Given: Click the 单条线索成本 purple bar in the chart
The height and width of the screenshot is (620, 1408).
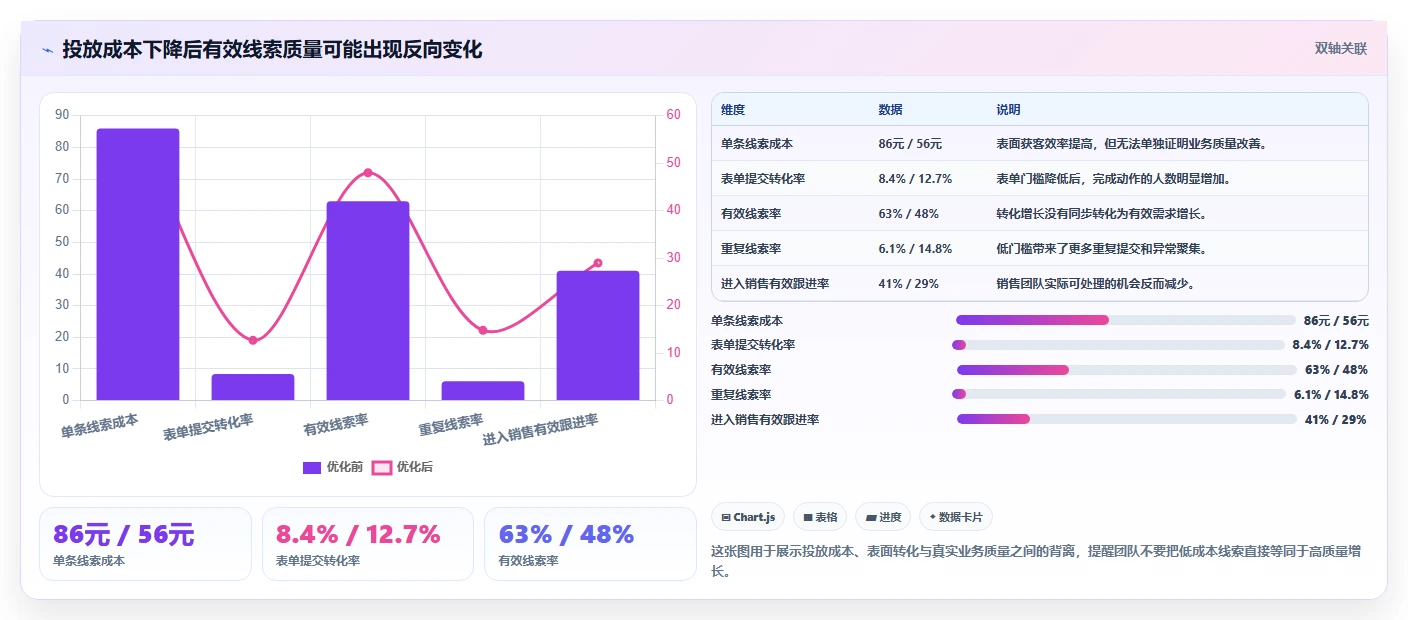Looking at the screenshot, I should point(138,264).
